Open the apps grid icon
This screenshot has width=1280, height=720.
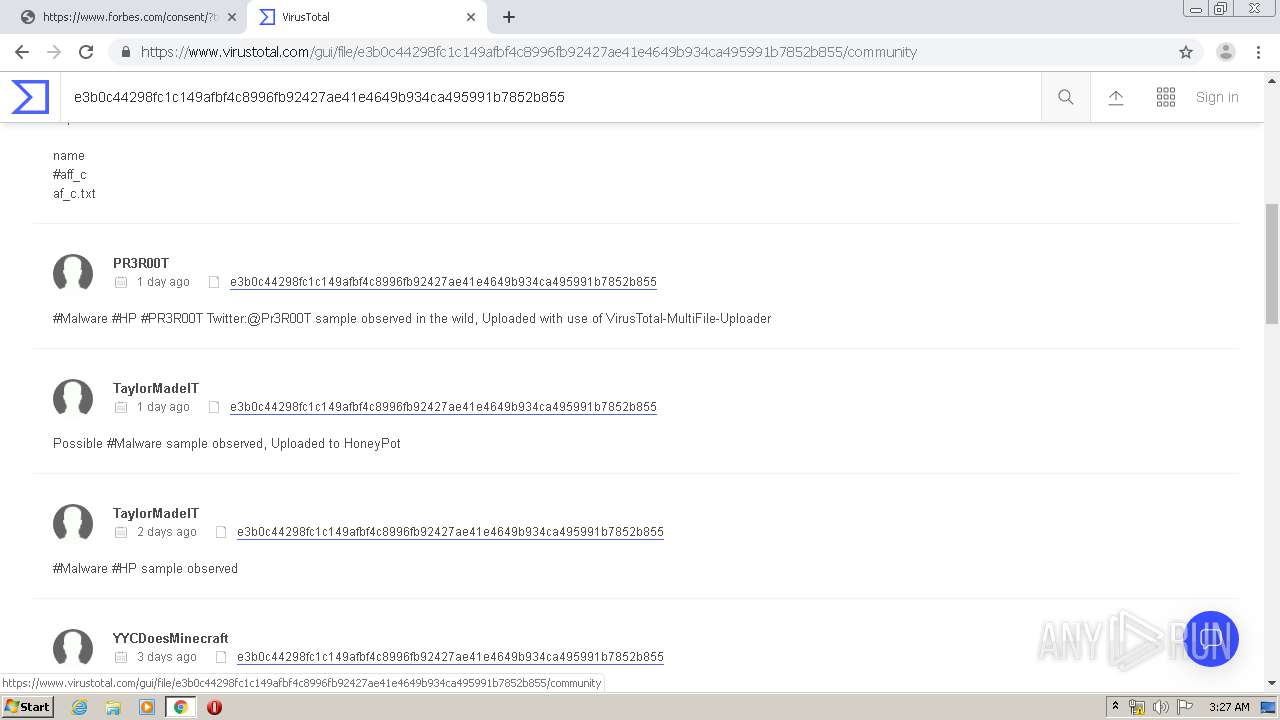(x=1166, y=97)
